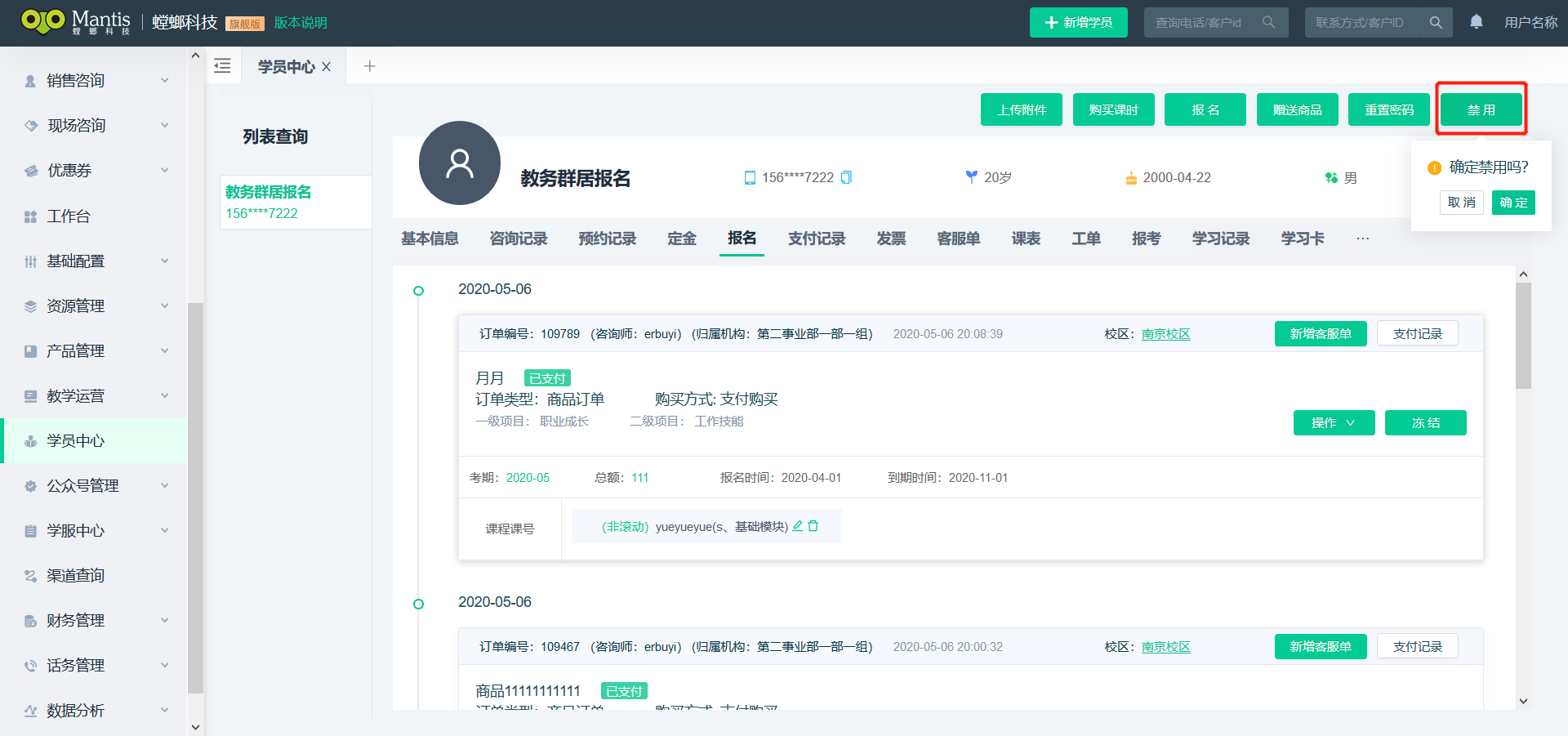1568x736 pixels.
Task: Click 销售咨询 sidebar icon
Action: pyautogui.click(x=30, y=81)
